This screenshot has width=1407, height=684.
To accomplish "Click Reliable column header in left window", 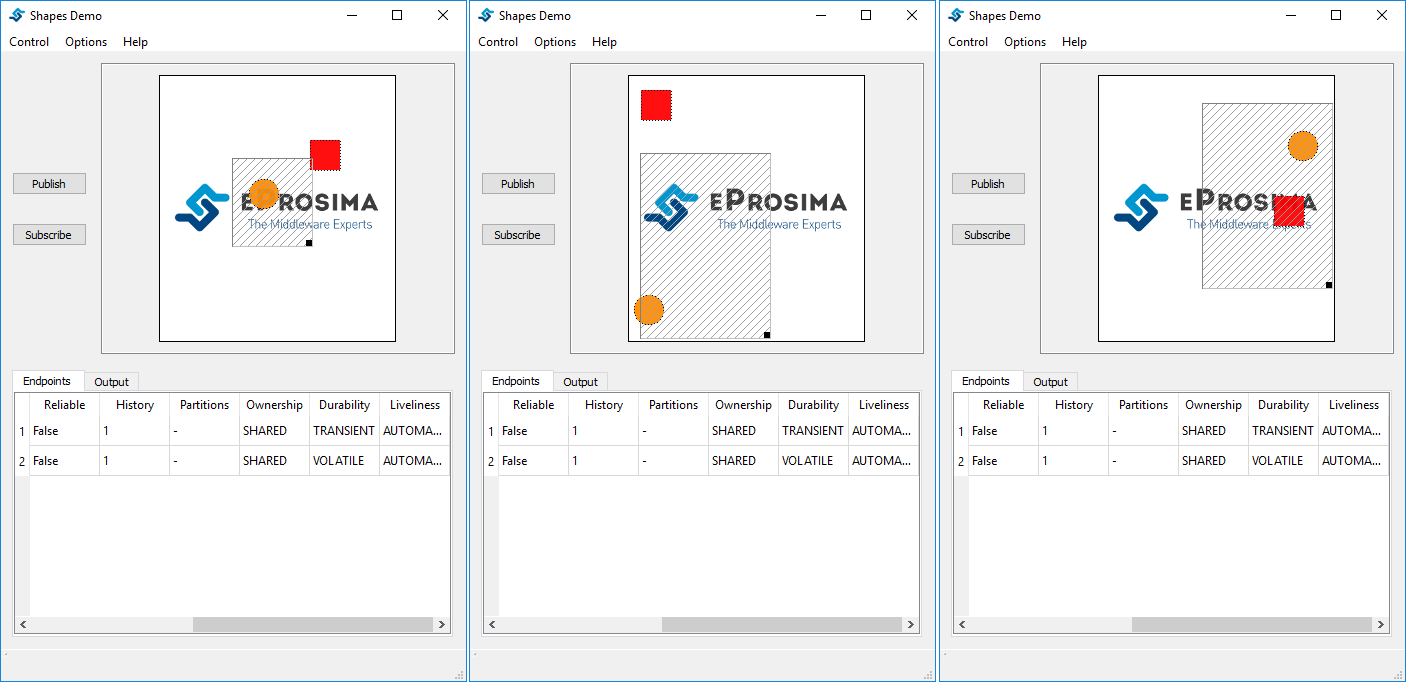I will click(65, 405).
